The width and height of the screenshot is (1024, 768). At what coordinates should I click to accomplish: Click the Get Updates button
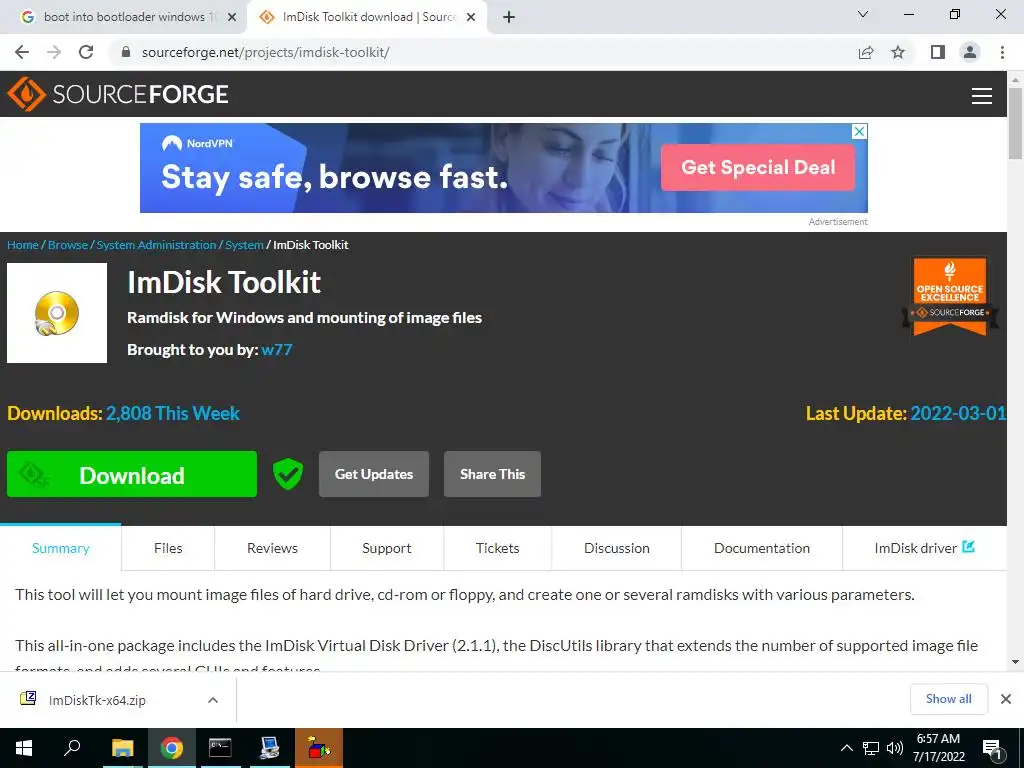[x=374, y=474]
